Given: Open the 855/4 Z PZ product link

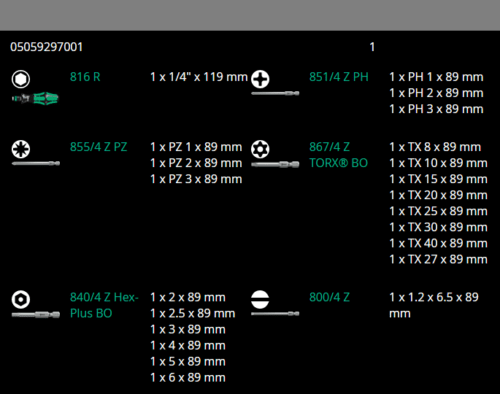Looking at the screenshot, I should (99, 147).
